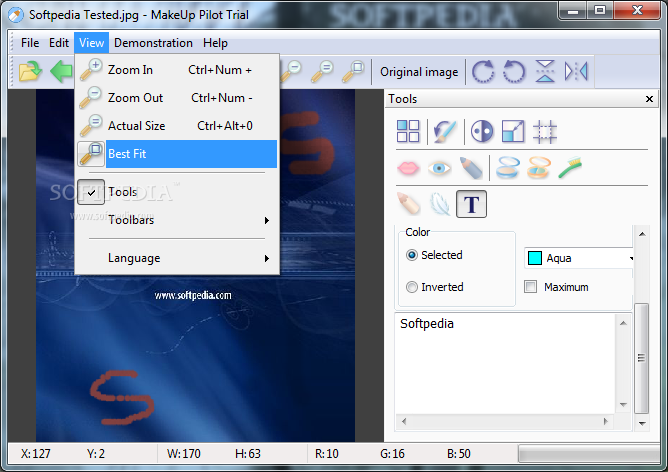
Task: Click the Tools panel scroll down arrow
Action: coord(642,423)
